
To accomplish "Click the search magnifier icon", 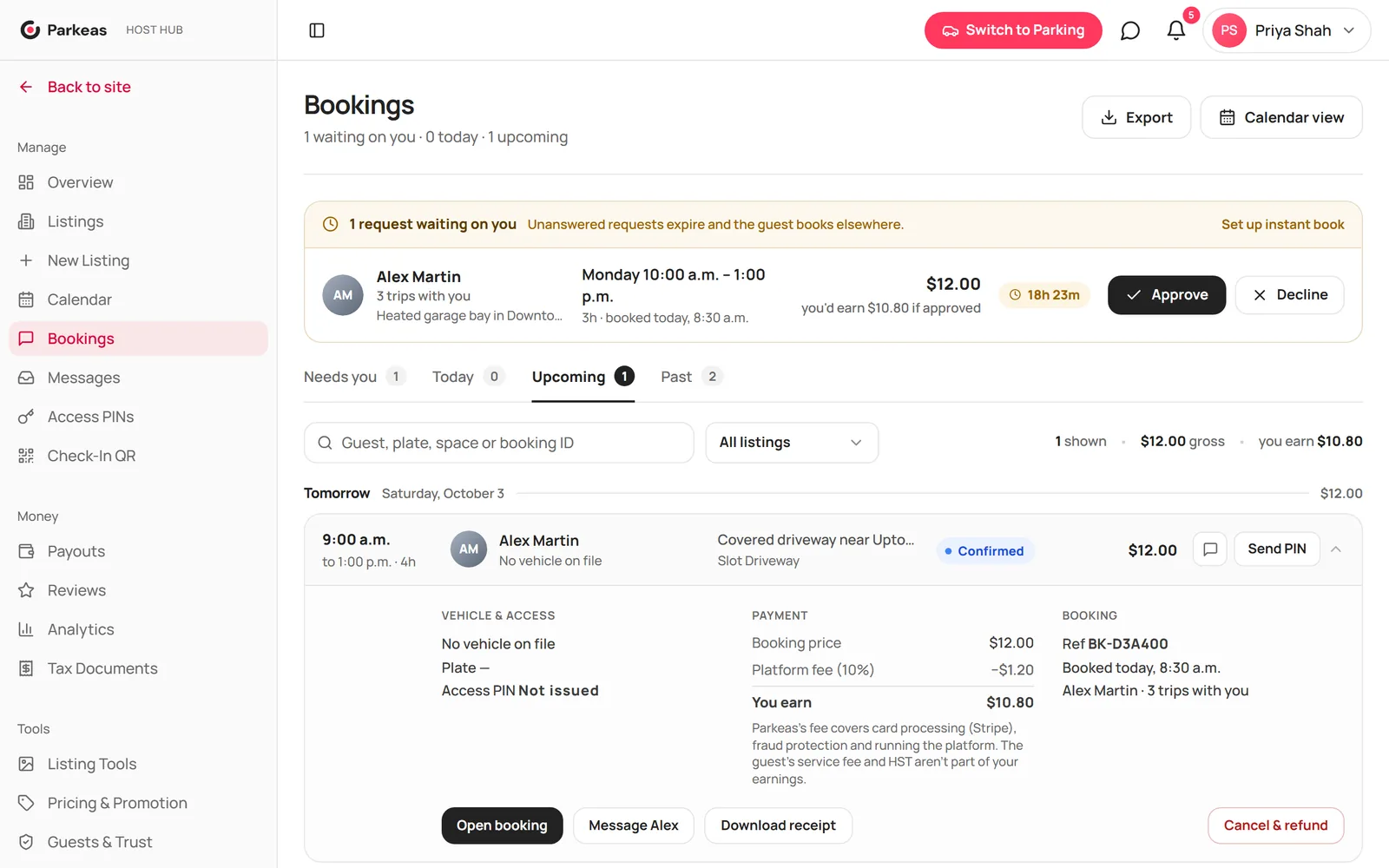I will (x=325, y=443).
